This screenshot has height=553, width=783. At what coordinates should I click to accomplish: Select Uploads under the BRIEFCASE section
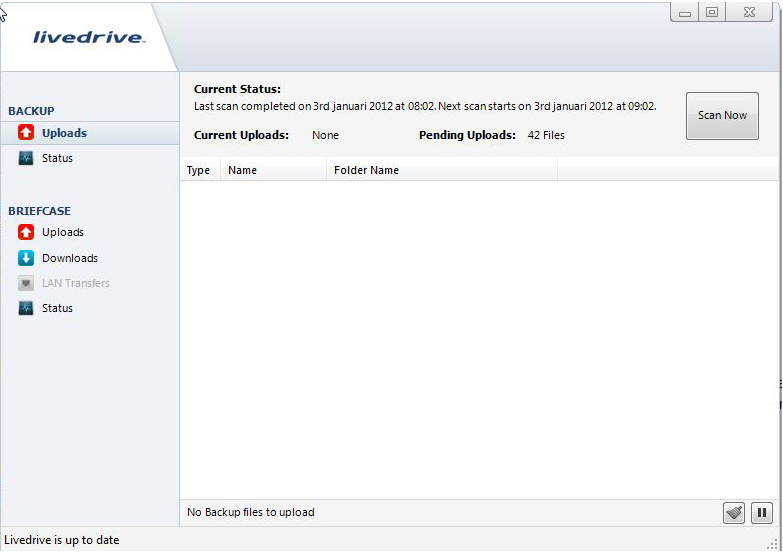(62, 232)
